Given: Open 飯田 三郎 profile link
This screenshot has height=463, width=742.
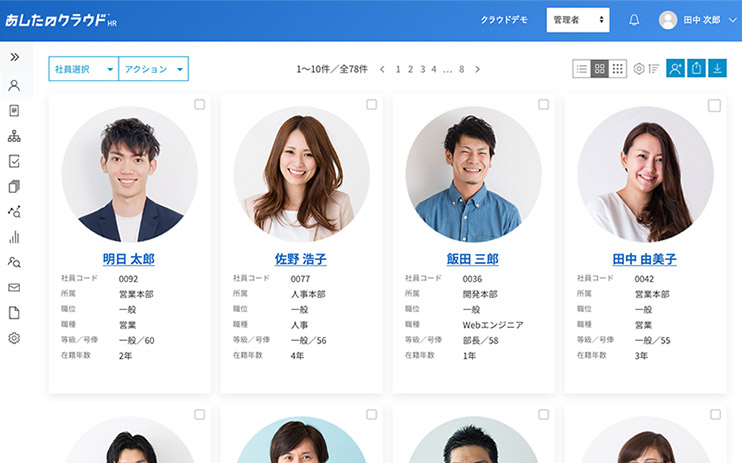Looking at the screenshot, I should pyautogui.click(x=472, y=259).
